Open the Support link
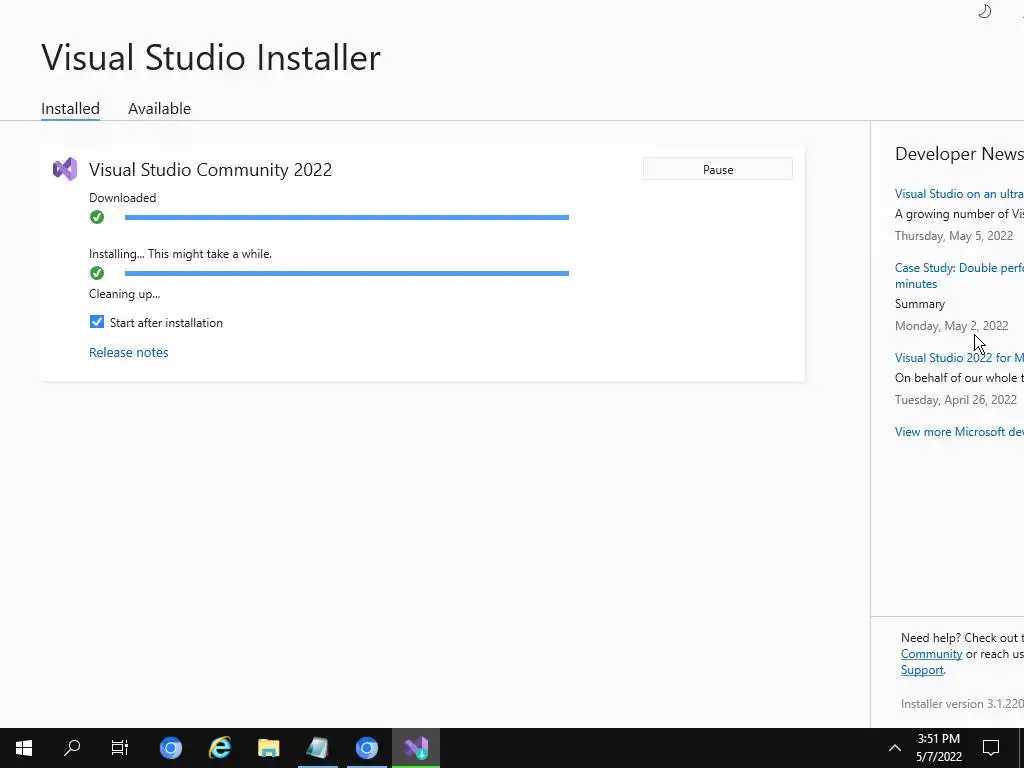Image resolution: width=1024 pixels, height=768 pixels. pos(922,670)
